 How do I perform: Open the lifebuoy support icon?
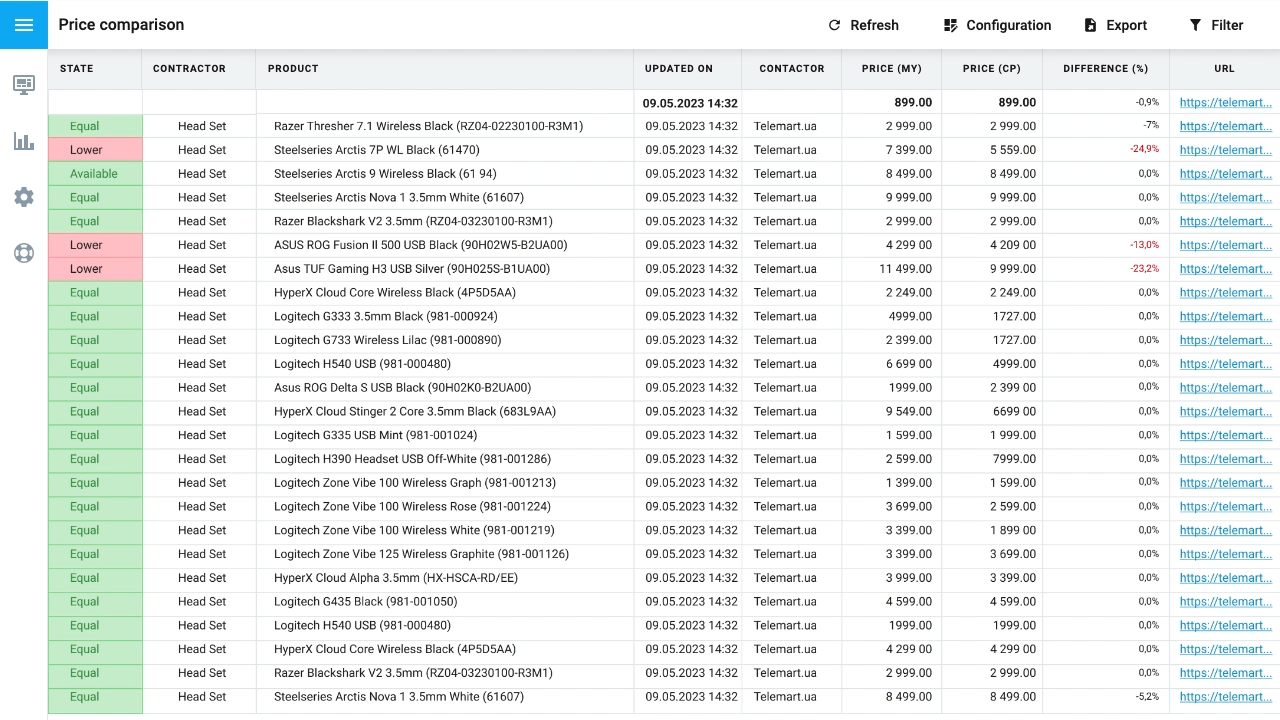tap(24, 253)
